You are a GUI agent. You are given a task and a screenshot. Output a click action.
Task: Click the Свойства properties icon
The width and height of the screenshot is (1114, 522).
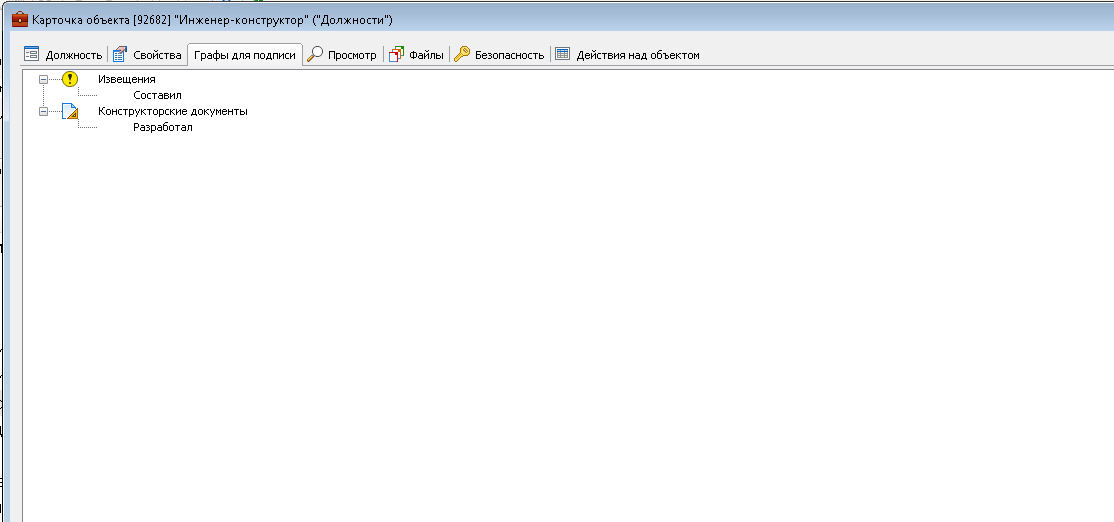tap(119, 54)
